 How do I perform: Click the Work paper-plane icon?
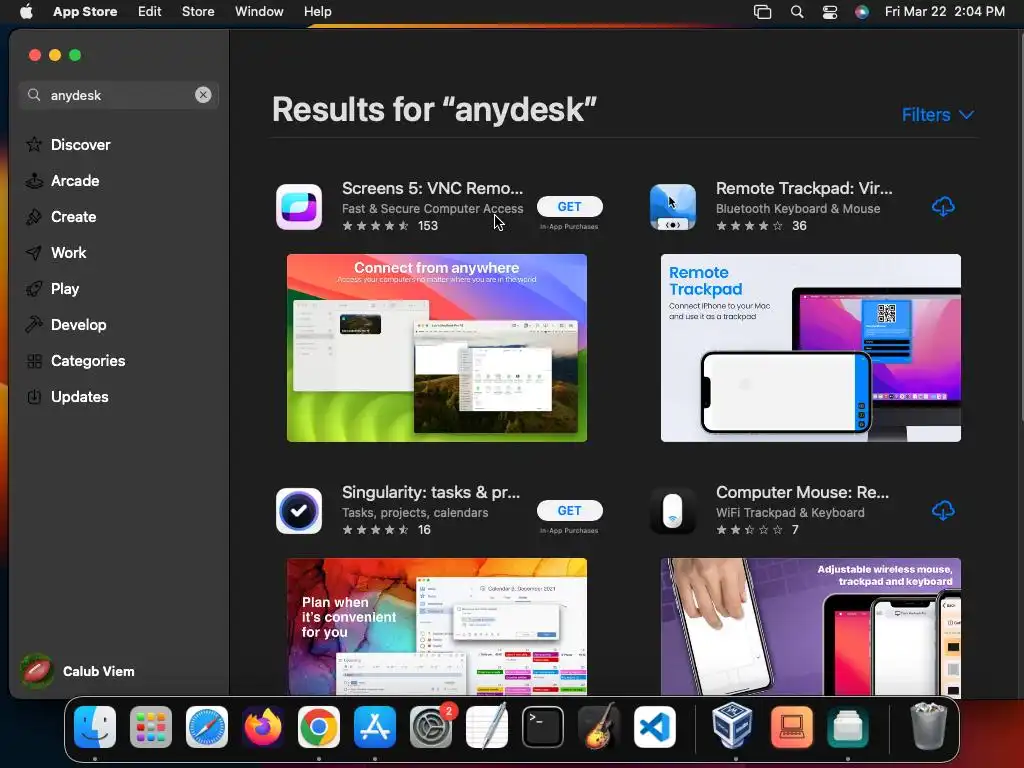point(34,253)
